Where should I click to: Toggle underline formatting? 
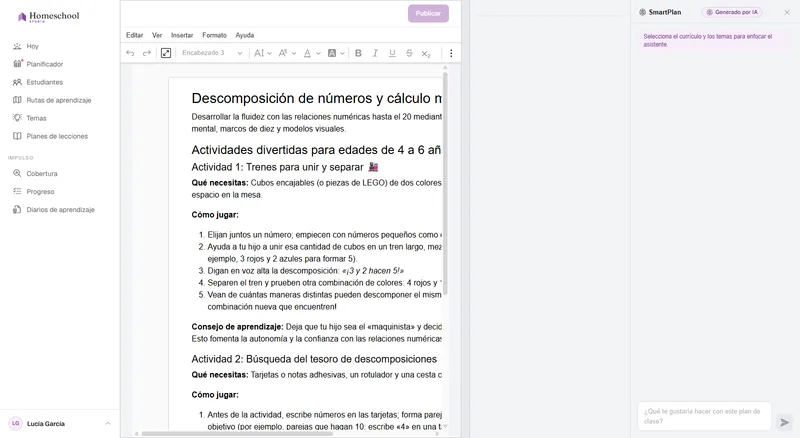point(392,53)
